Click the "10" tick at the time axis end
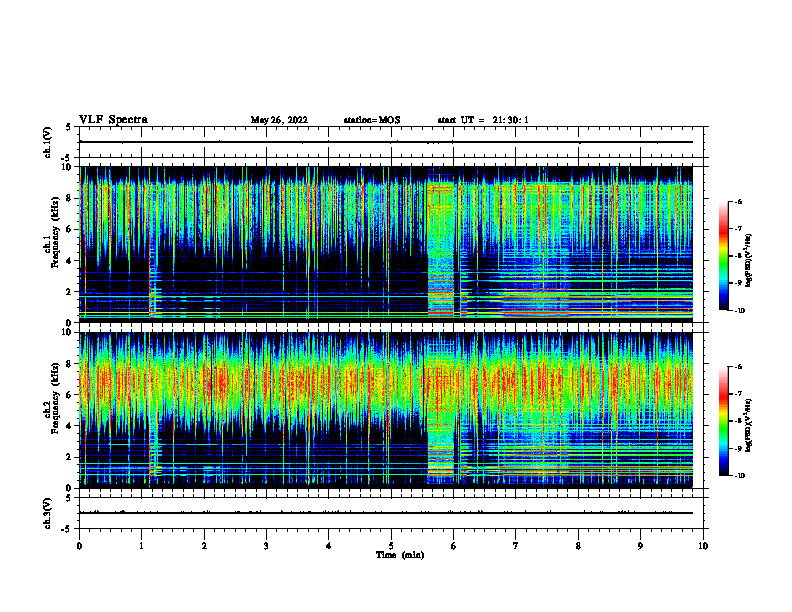Screen dimensions: 792x612 pos(703,546)
